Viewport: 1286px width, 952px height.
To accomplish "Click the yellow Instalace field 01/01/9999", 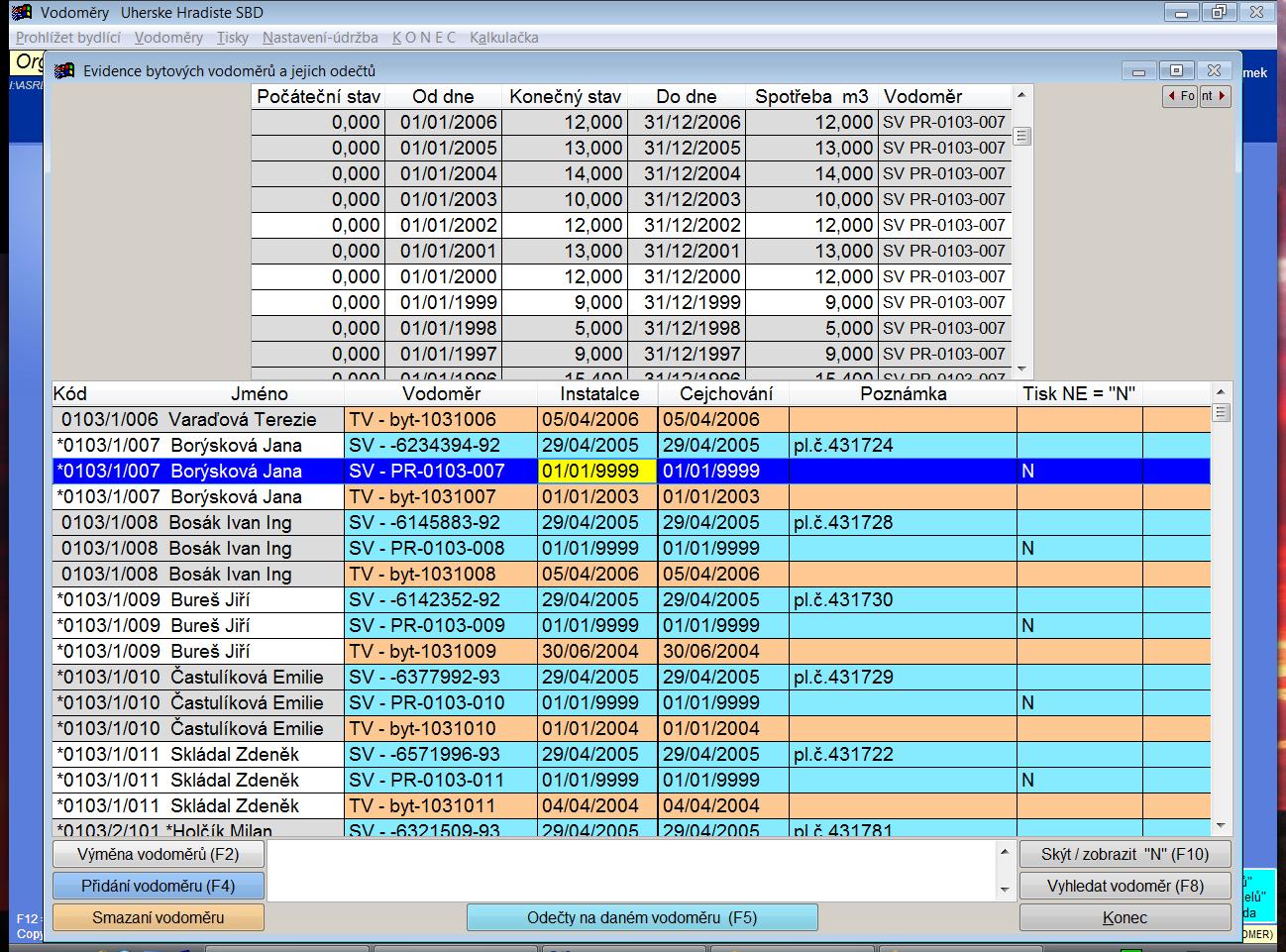I will (597, 471).
